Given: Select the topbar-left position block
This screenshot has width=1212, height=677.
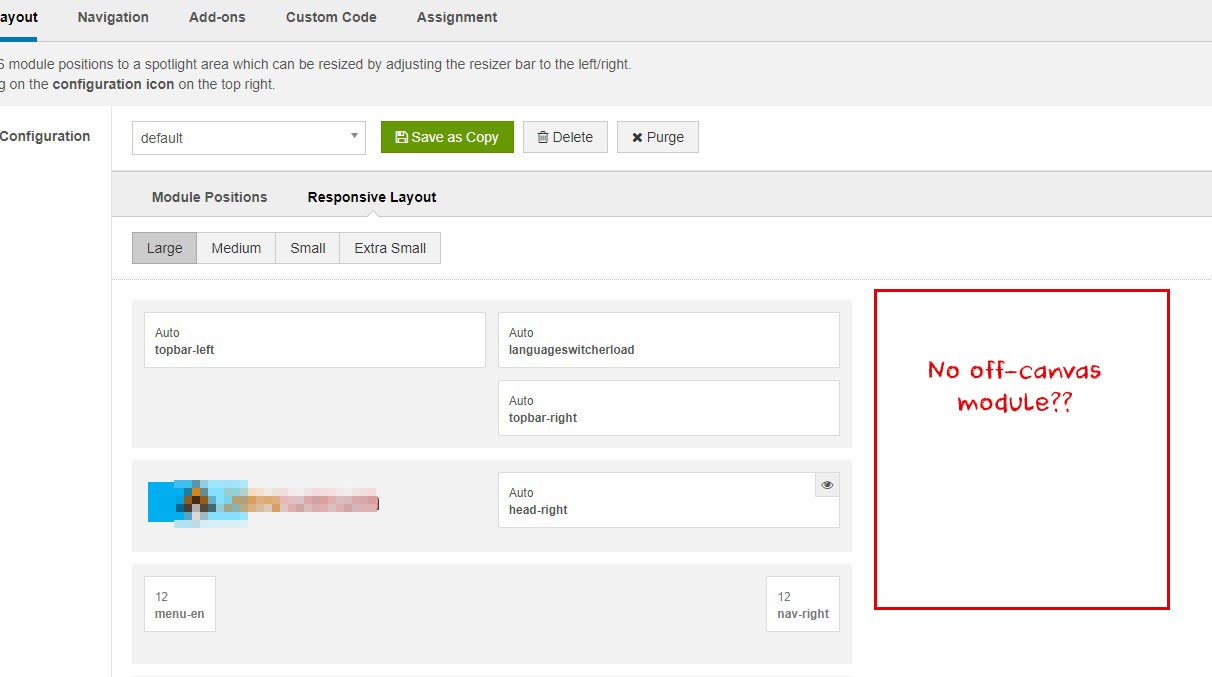Looking at the screenshot, I should 315,340.
